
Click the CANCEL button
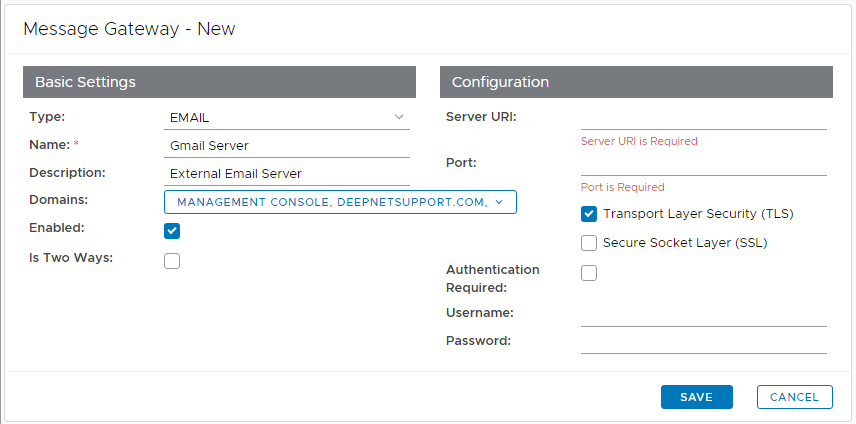pos(794,397)
